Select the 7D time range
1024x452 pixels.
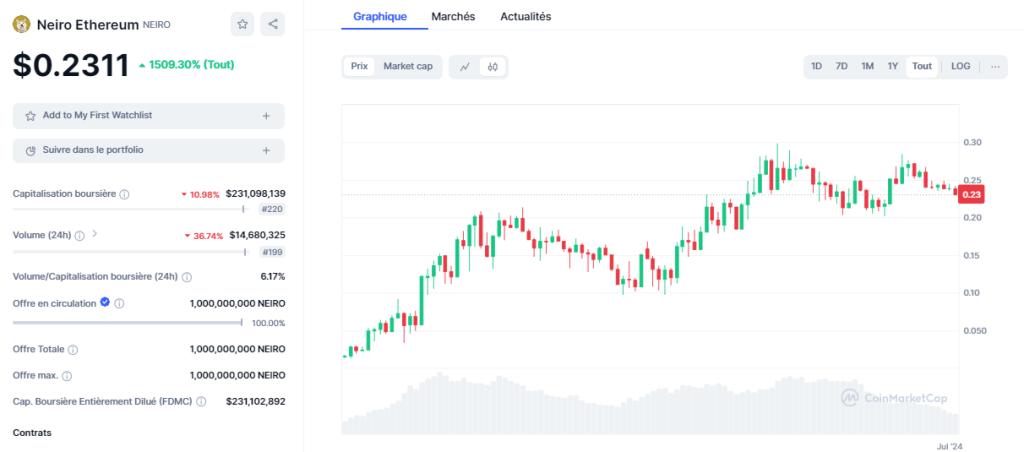(x=841, y=66)
